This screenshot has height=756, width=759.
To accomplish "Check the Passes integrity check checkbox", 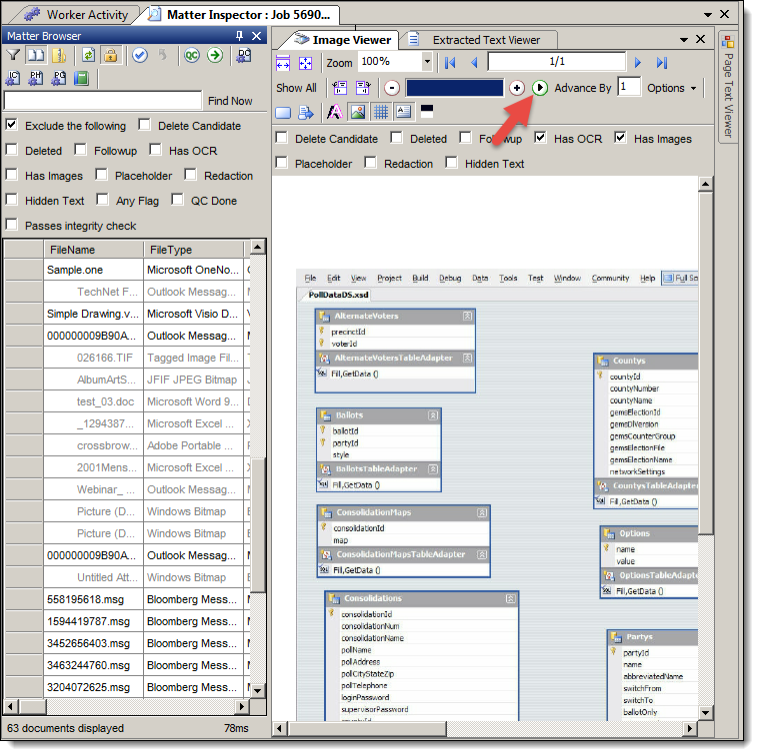I will [11, 225].
